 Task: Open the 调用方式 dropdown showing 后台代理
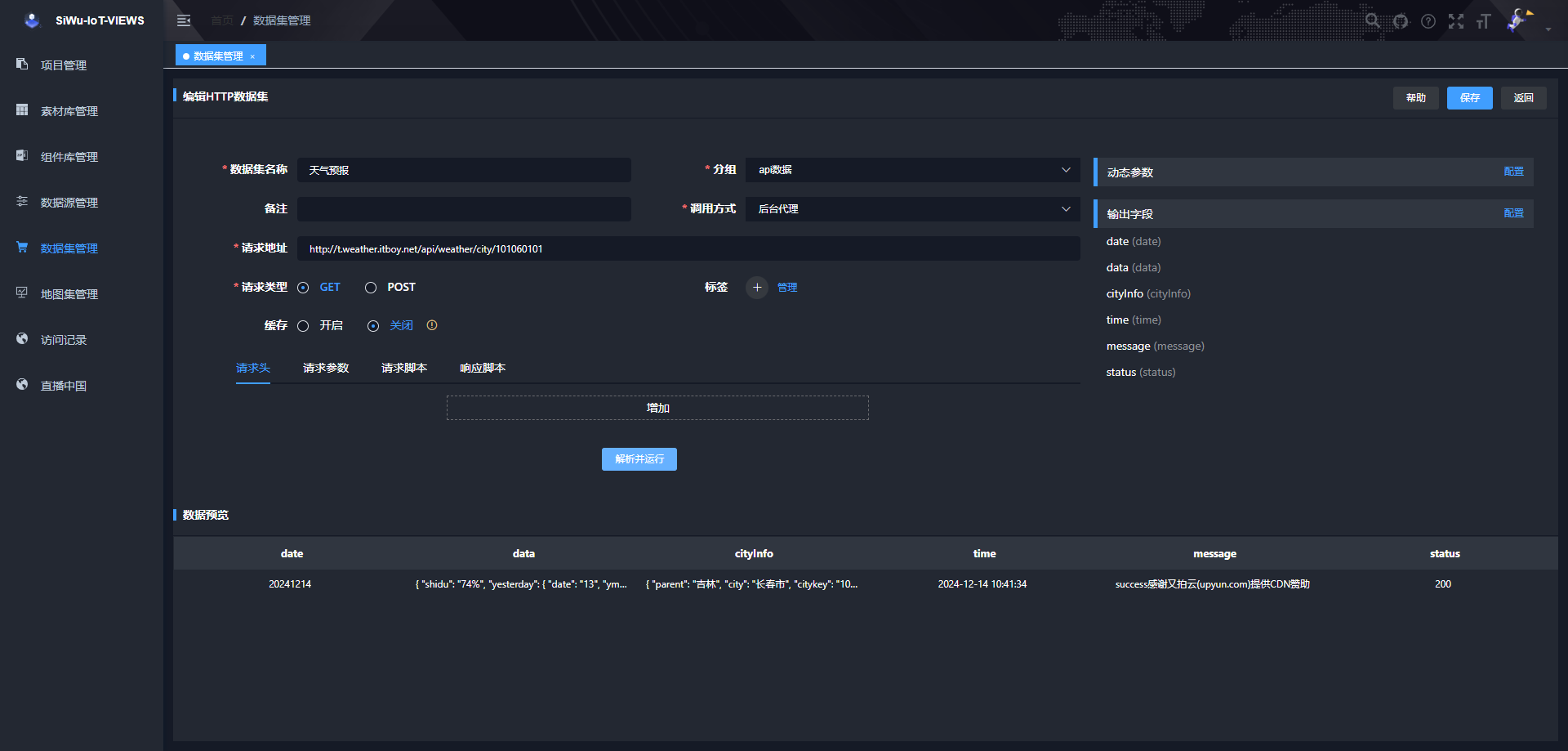pos(912,209)
